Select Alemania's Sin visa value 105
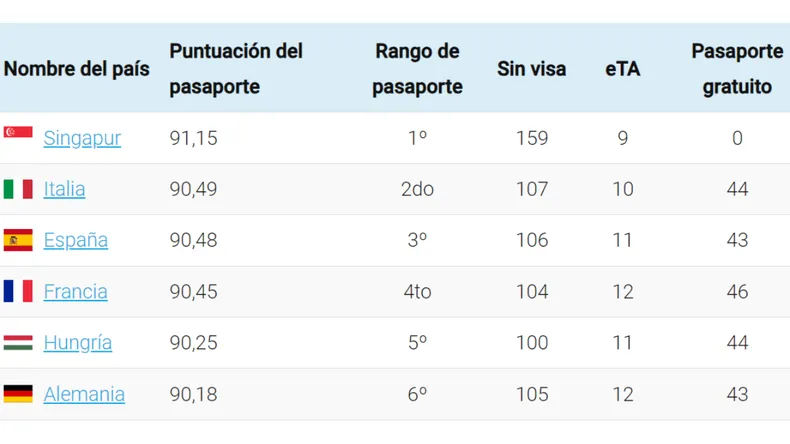790x444 pixels. [x=532, y=394]
